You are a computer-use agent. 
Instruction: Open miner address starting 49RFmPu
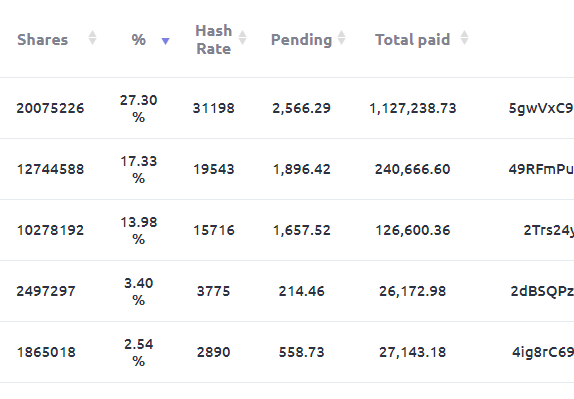[x=541, y=169]
